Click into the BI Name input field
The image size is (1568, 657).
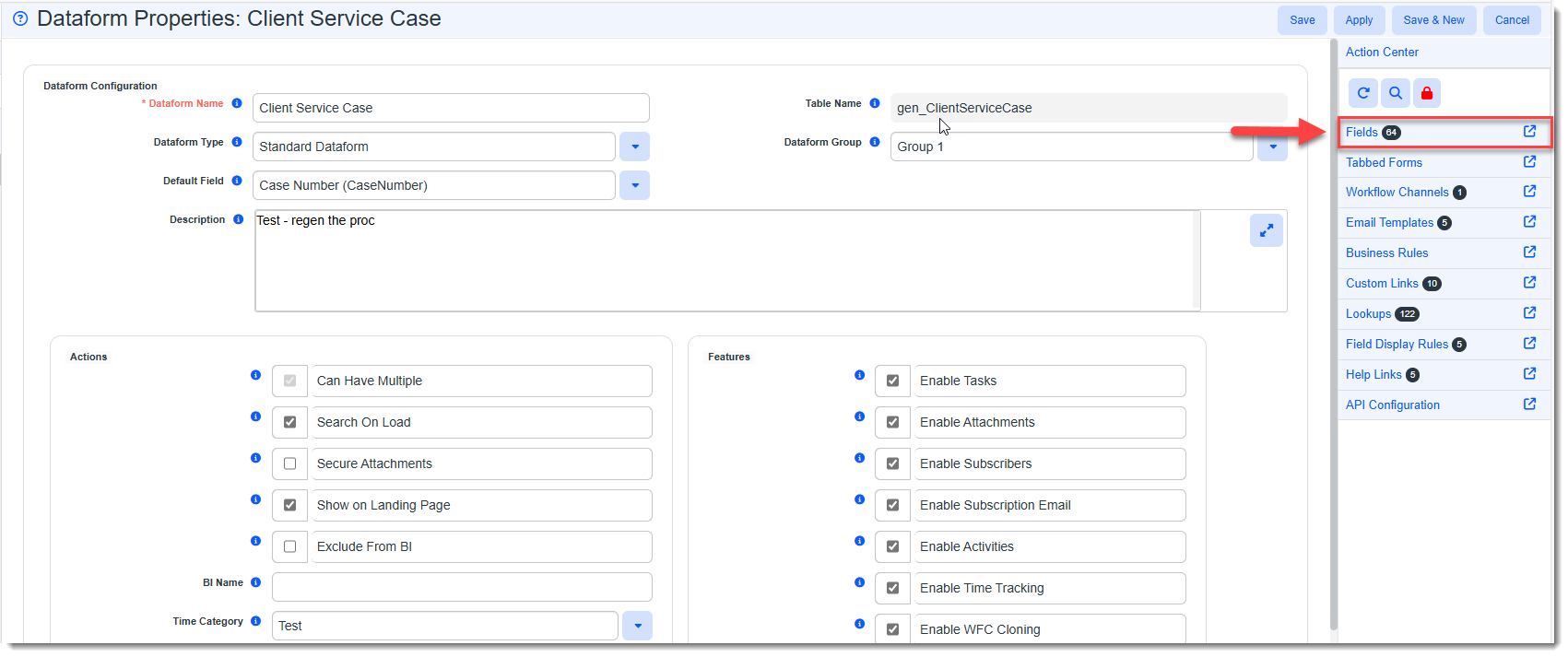[462, 587]
